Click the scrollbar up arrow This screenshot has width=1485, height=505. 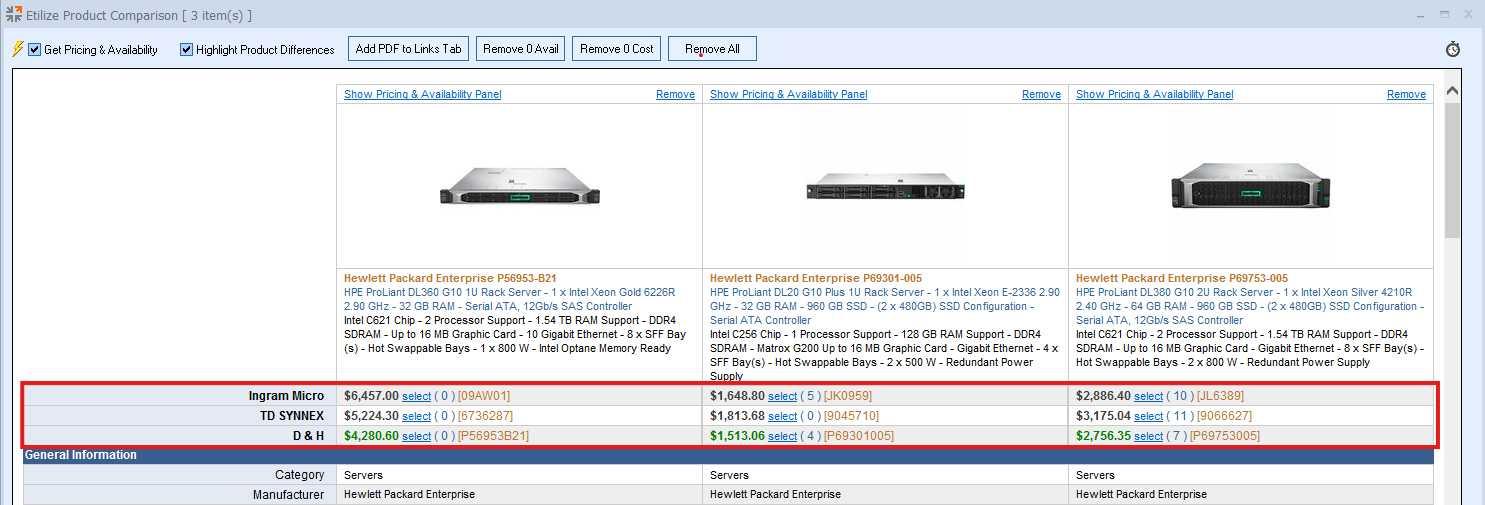(x=1452, y=91)
